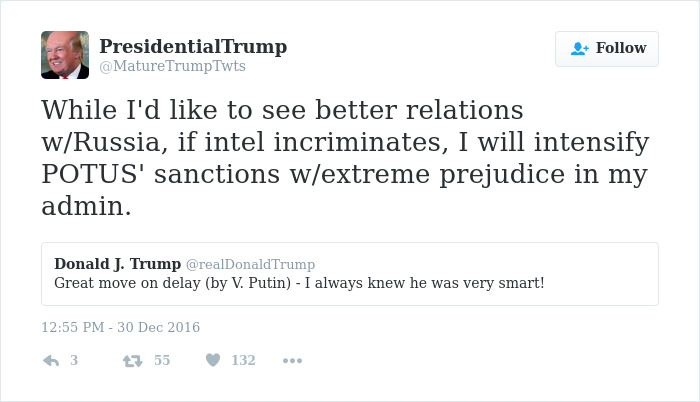Click the person-plus icon in Follow button
Image resolution: width=700 pixels, height=402 pixels.
coord(579,48)
